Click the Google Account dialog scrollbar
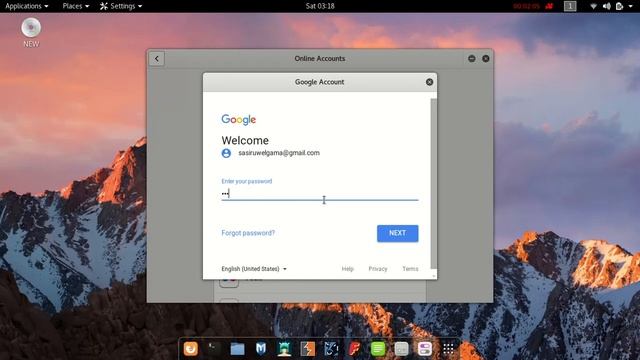The height and width of the screenshot is (360, 640). click(x=433, y=184)
